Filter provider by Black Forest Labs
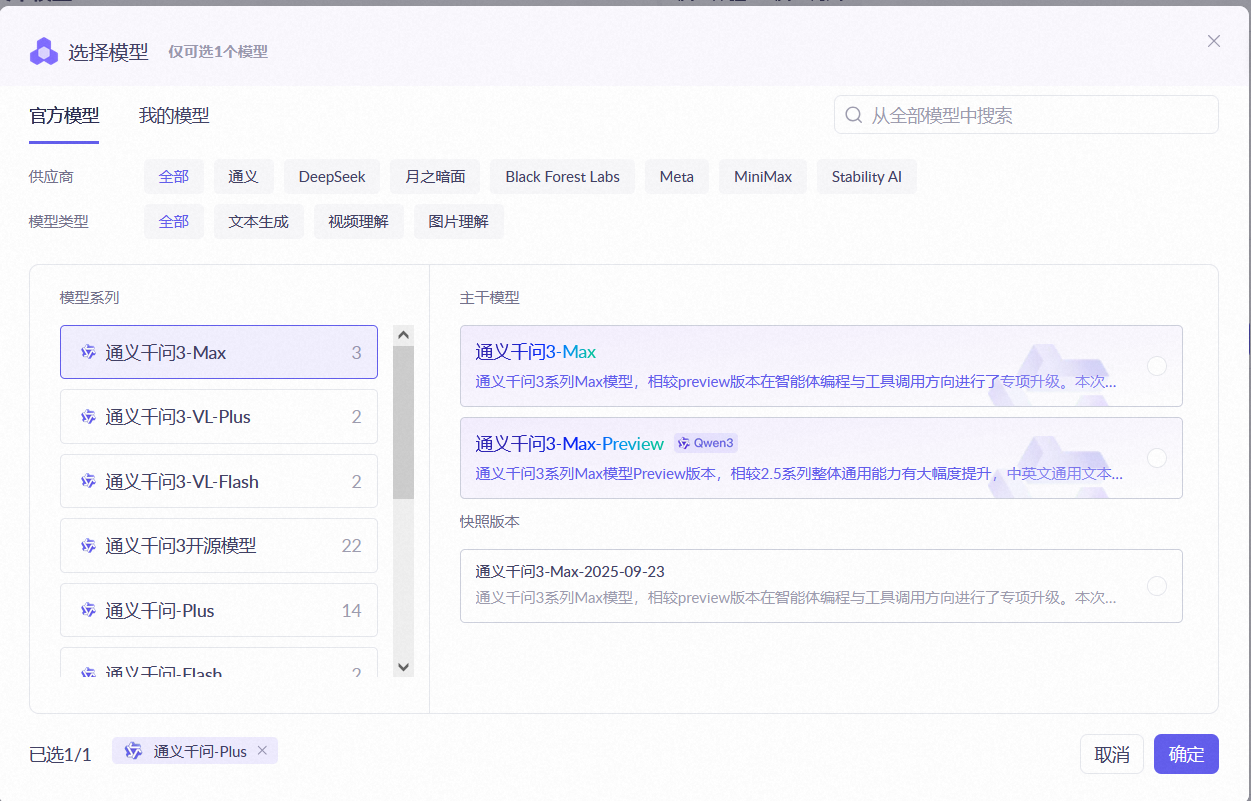 tap(562, 177)
